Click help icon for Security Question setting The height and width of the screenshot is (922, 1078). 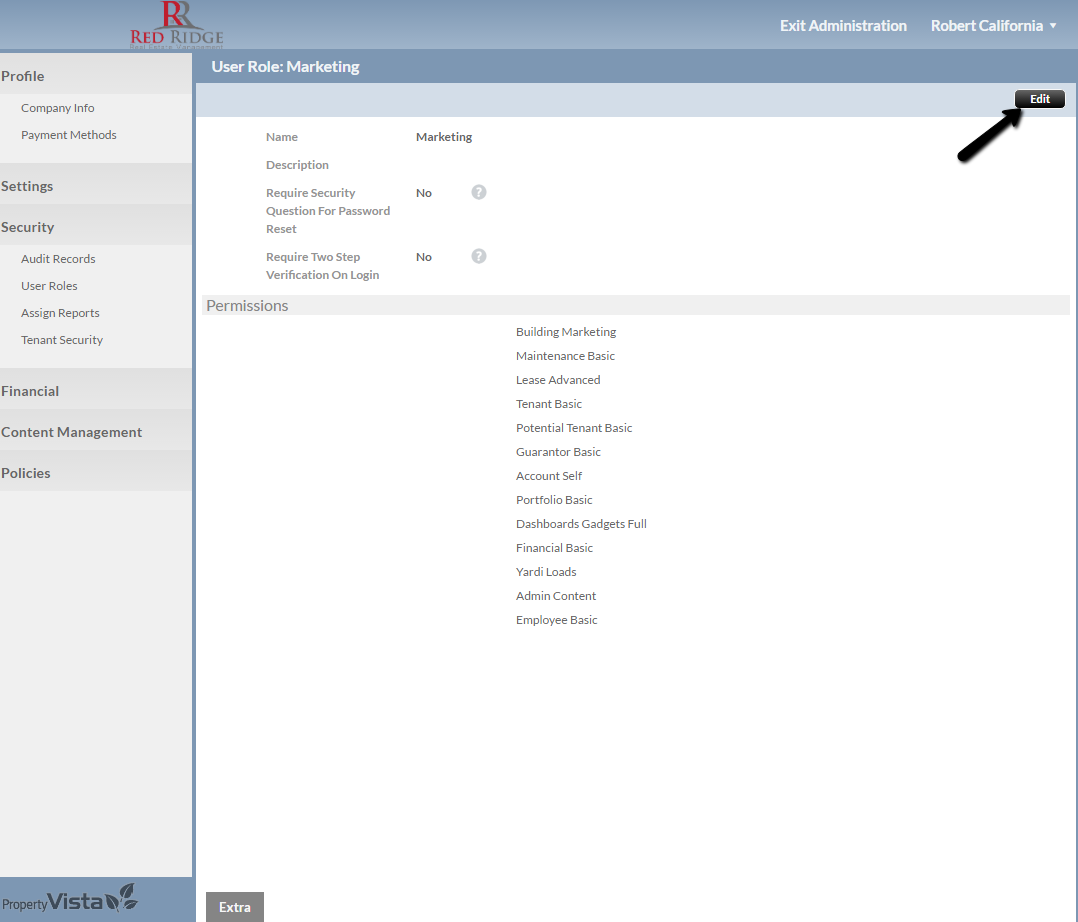pyautogui.click(x=479, y=192)
